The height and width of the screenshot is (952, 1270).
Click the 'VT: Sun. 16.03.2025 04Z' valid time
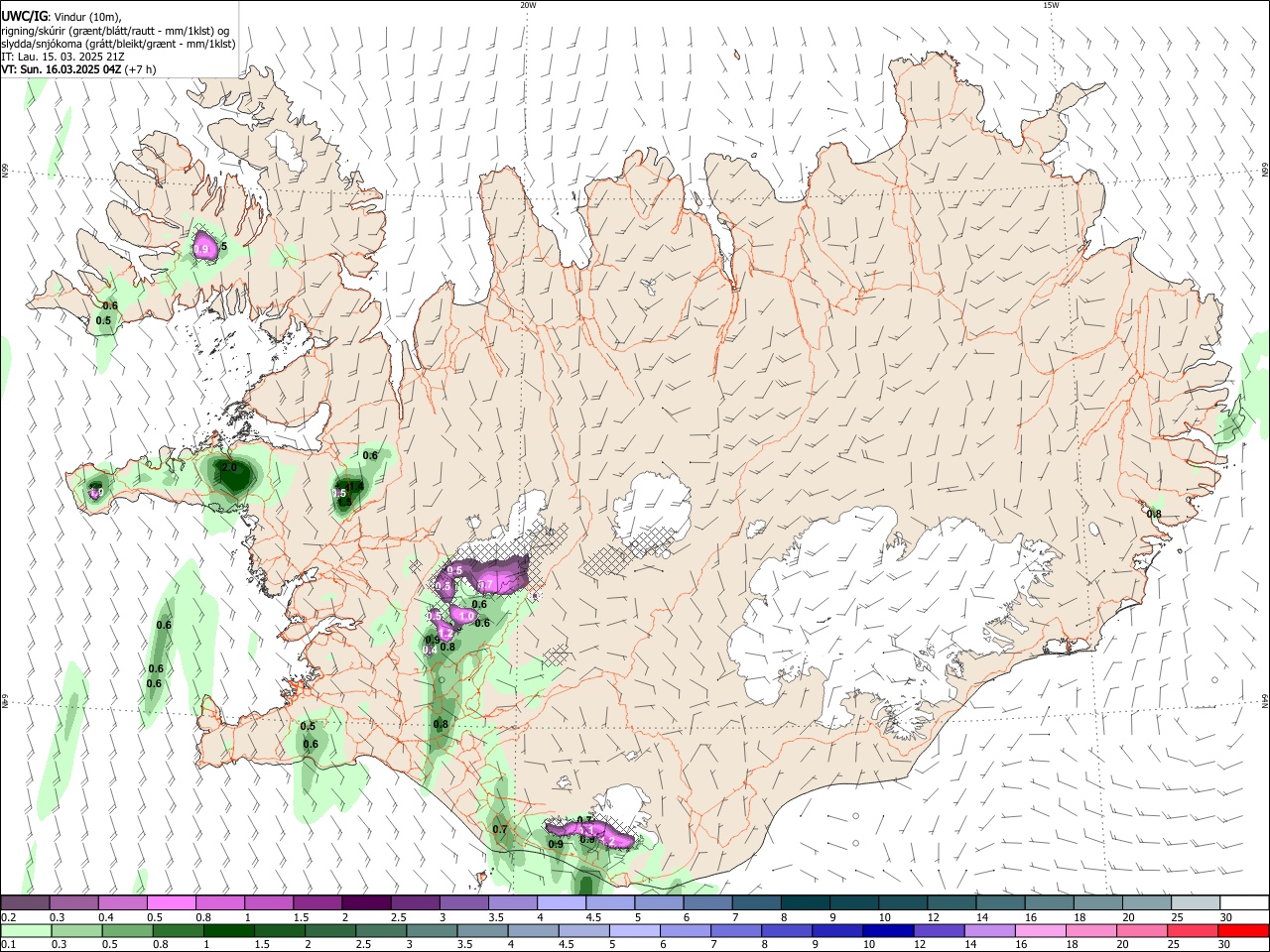pos(62,69)
